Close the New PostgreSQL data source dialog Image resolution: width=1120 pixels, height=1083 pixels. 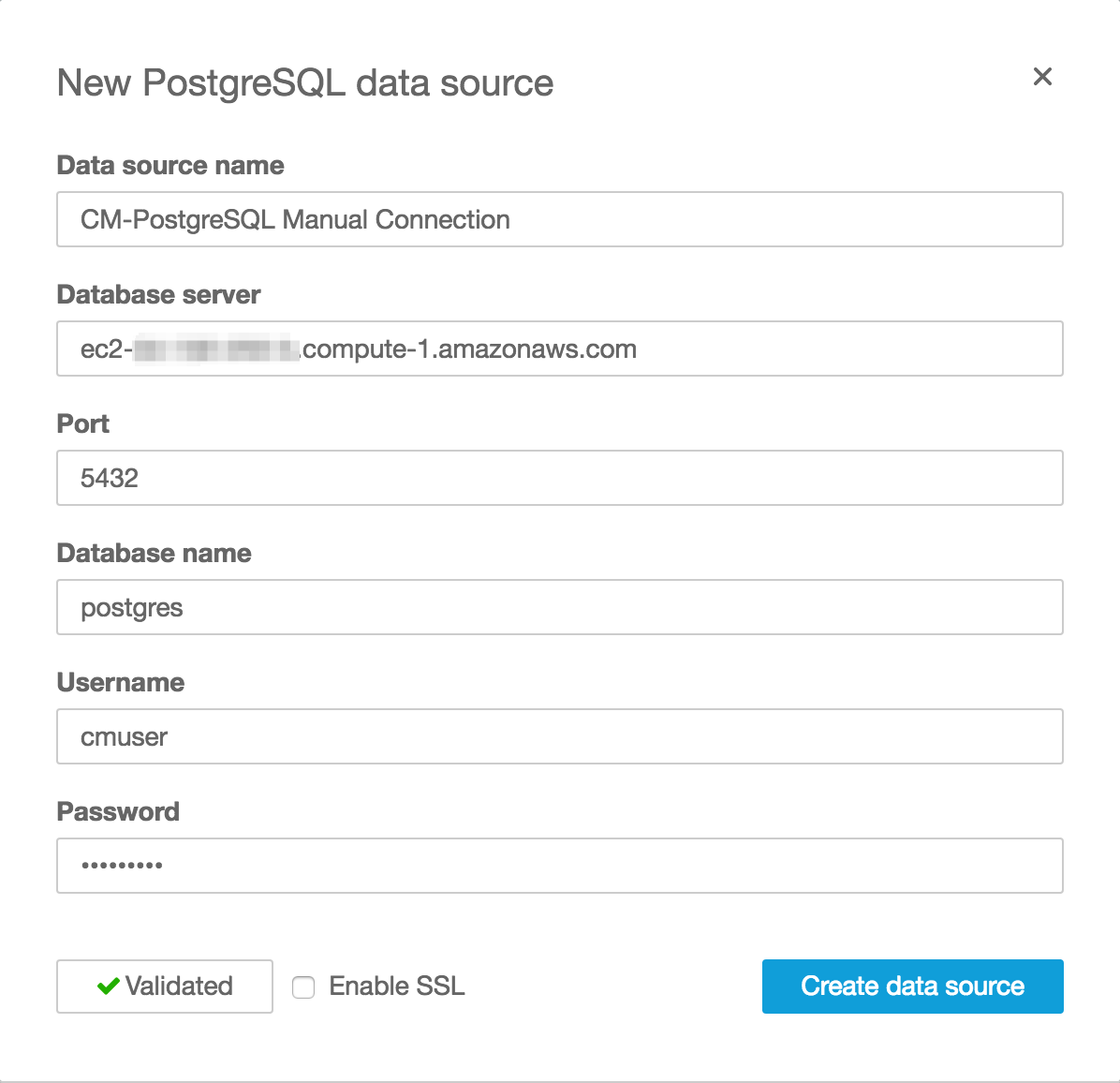(1042, 77)
